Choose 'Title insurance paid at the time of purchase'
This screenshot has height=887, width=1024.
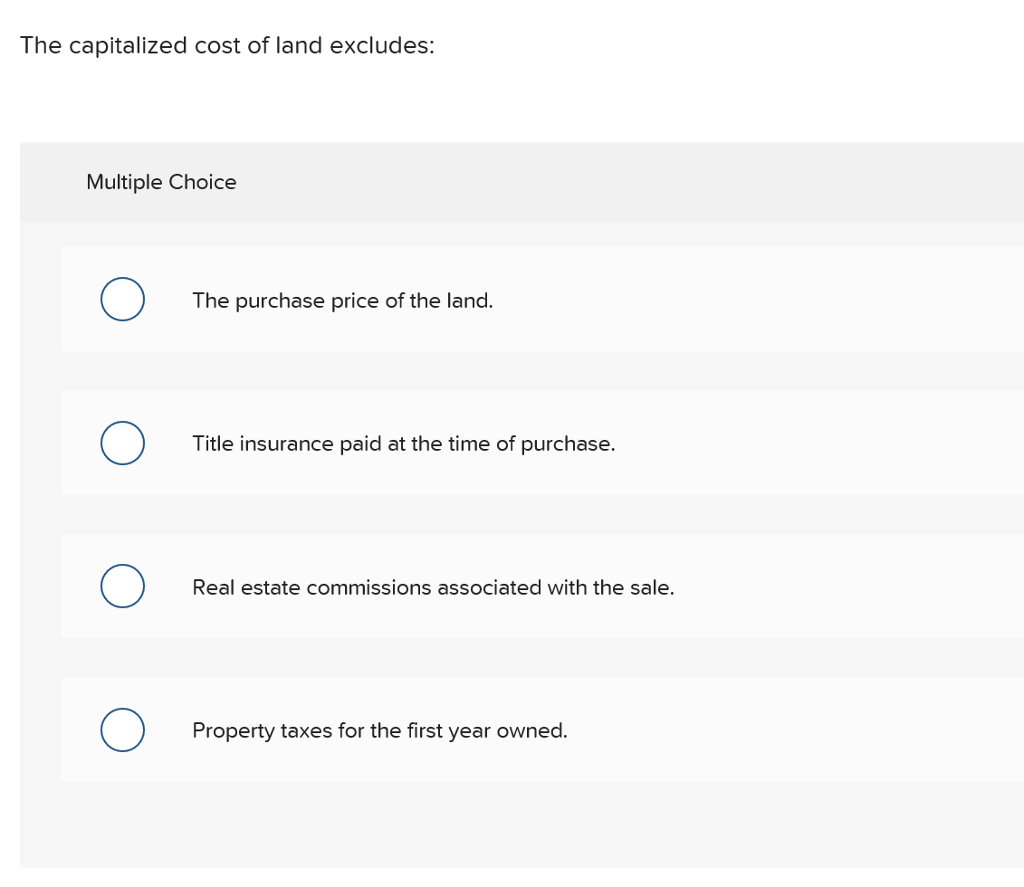click(403, 443)
